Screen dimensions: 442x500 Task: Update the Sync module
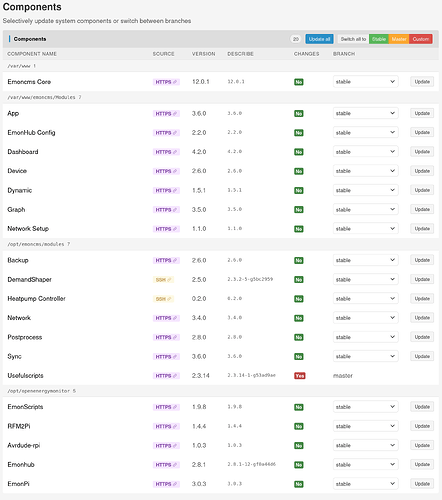[x=422, y=356]
